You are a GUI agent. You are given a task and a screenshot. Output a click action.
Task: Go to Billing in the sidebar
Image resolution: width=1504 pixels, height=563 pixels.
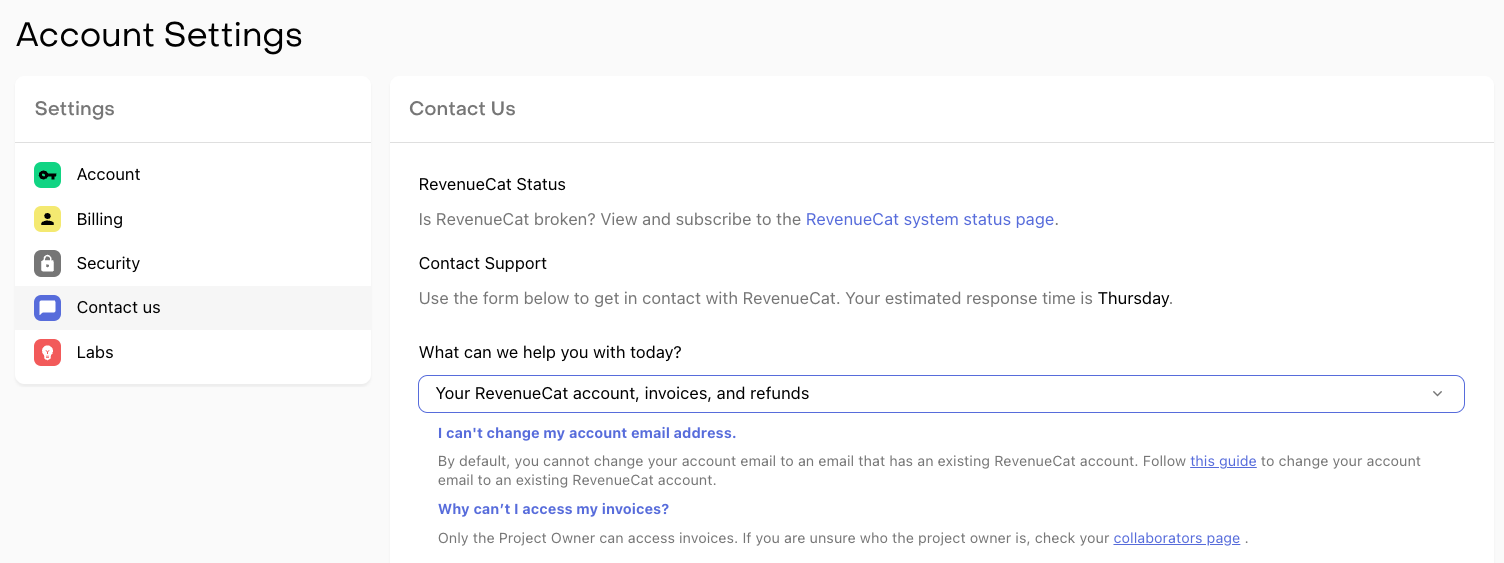[x=100, y=219]
